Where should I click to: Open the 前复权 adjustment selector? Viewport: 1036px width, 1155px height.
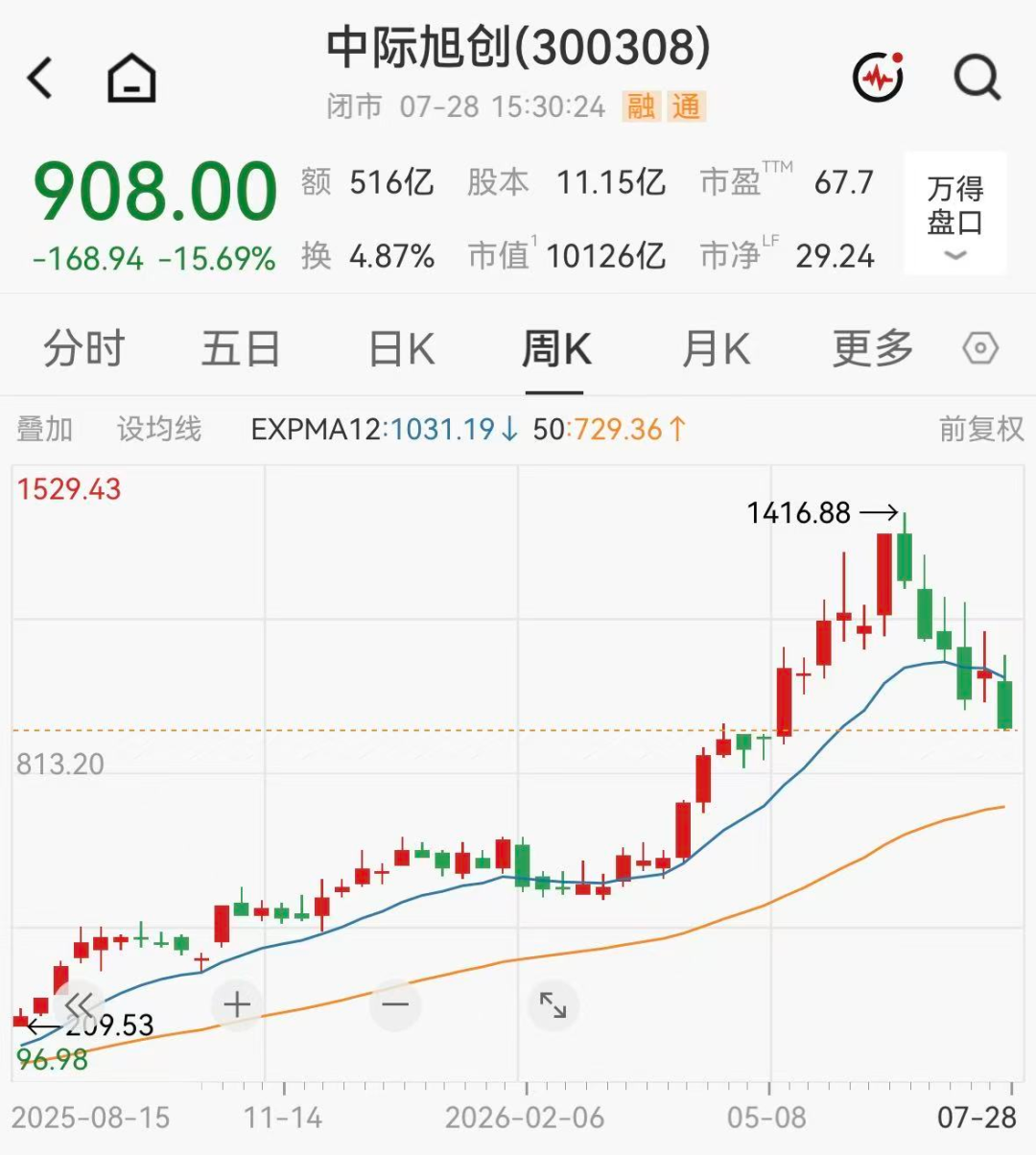[x=981, y=429]
